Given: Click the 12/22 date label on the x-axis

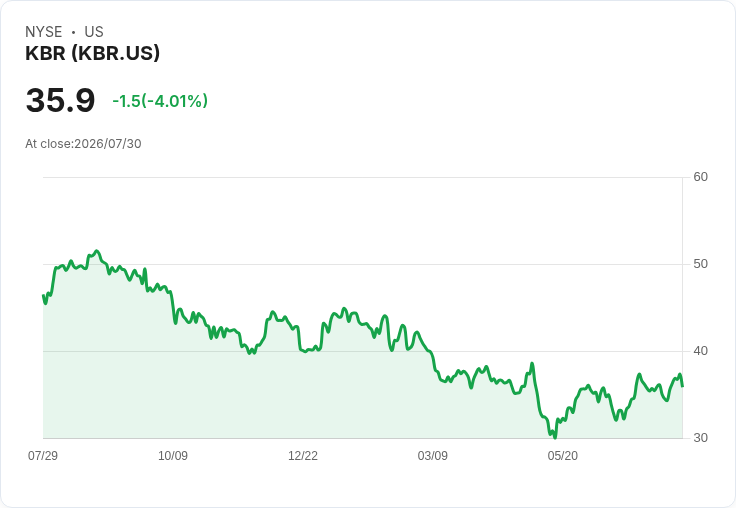Looking at the screenshot, I should coord(303,456).
